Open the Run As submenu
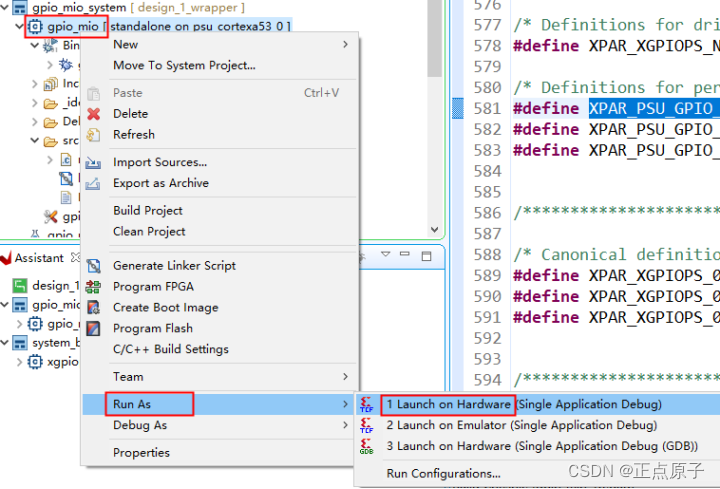 (x=220, y=405)
